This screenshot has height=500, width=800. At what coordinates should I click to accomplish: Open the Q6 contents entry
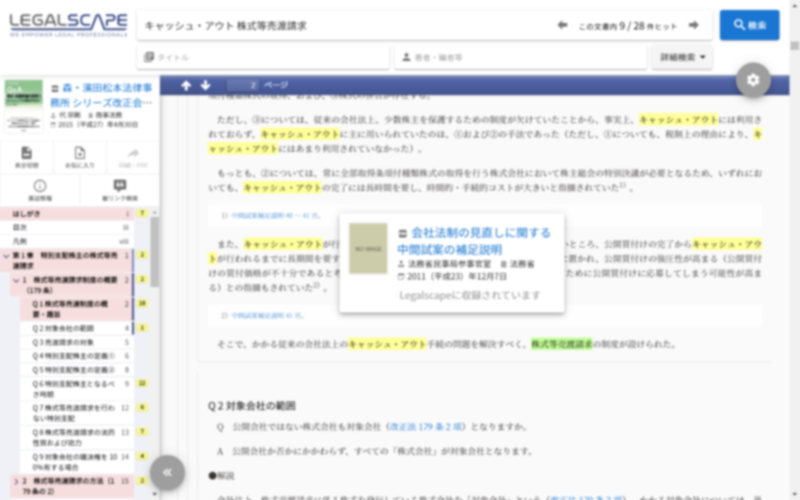click(77, 389)
